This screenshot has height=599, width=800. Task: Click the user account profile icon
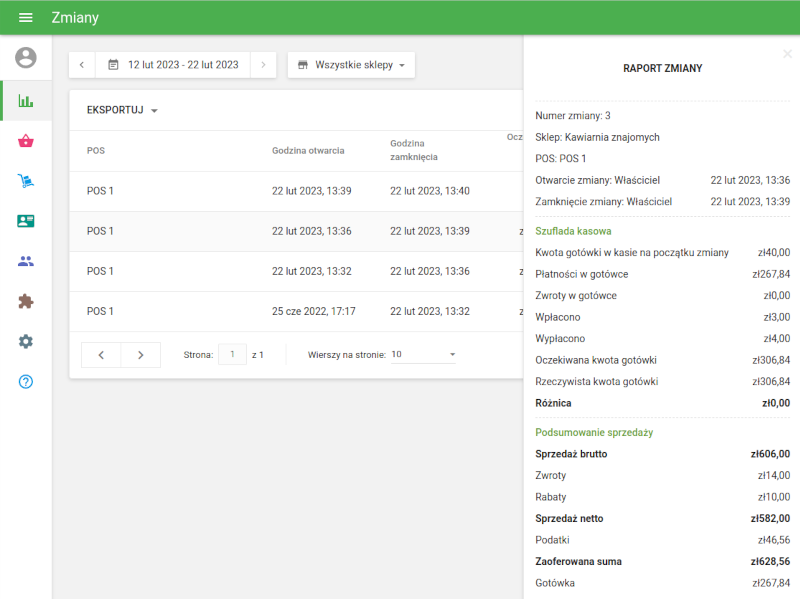coord(26,58)
